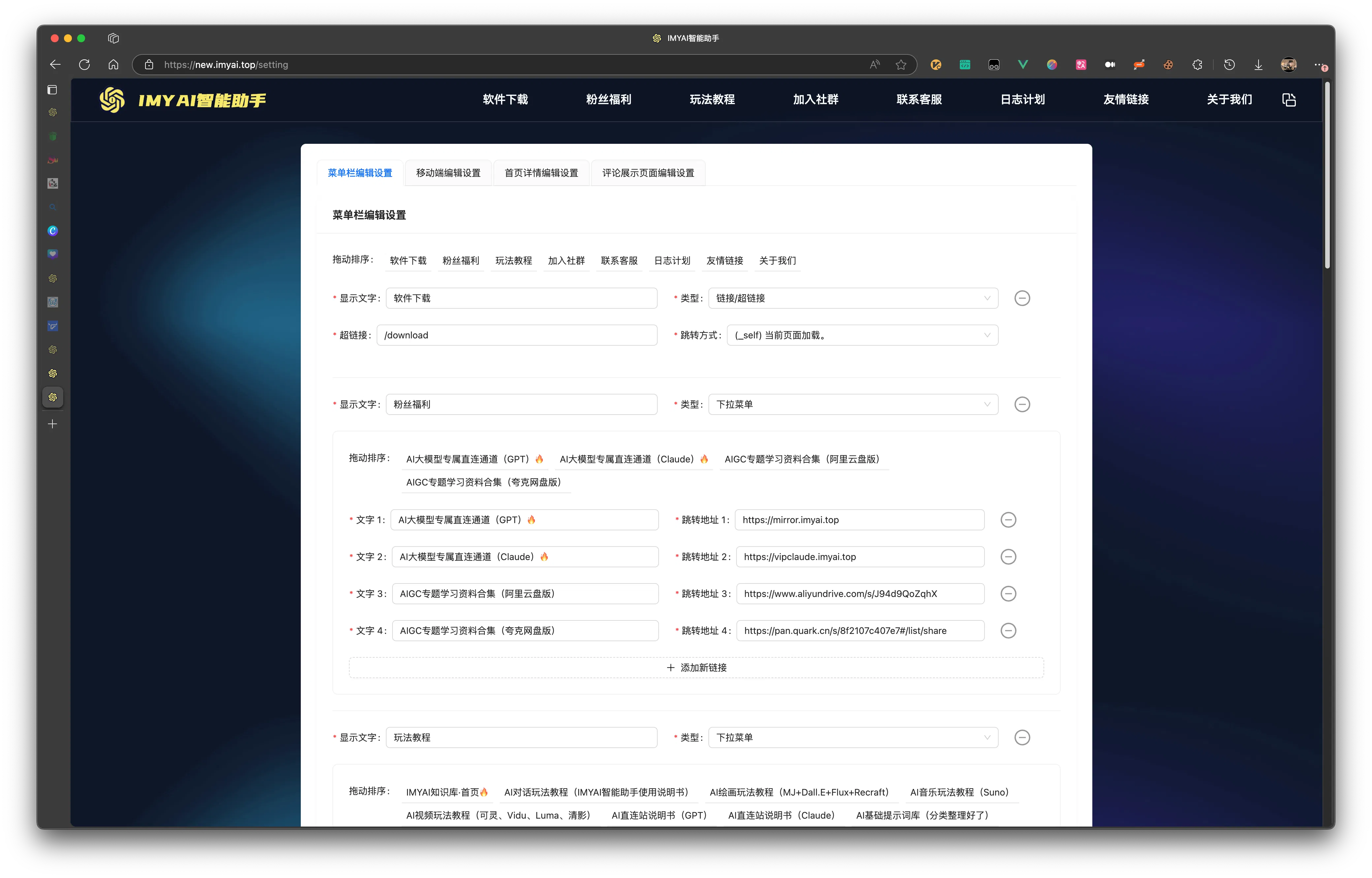The image size is (1372, 878).
Task: Open 类型 dropdown for 粉丝福利
Action: (x=853, y=404)
